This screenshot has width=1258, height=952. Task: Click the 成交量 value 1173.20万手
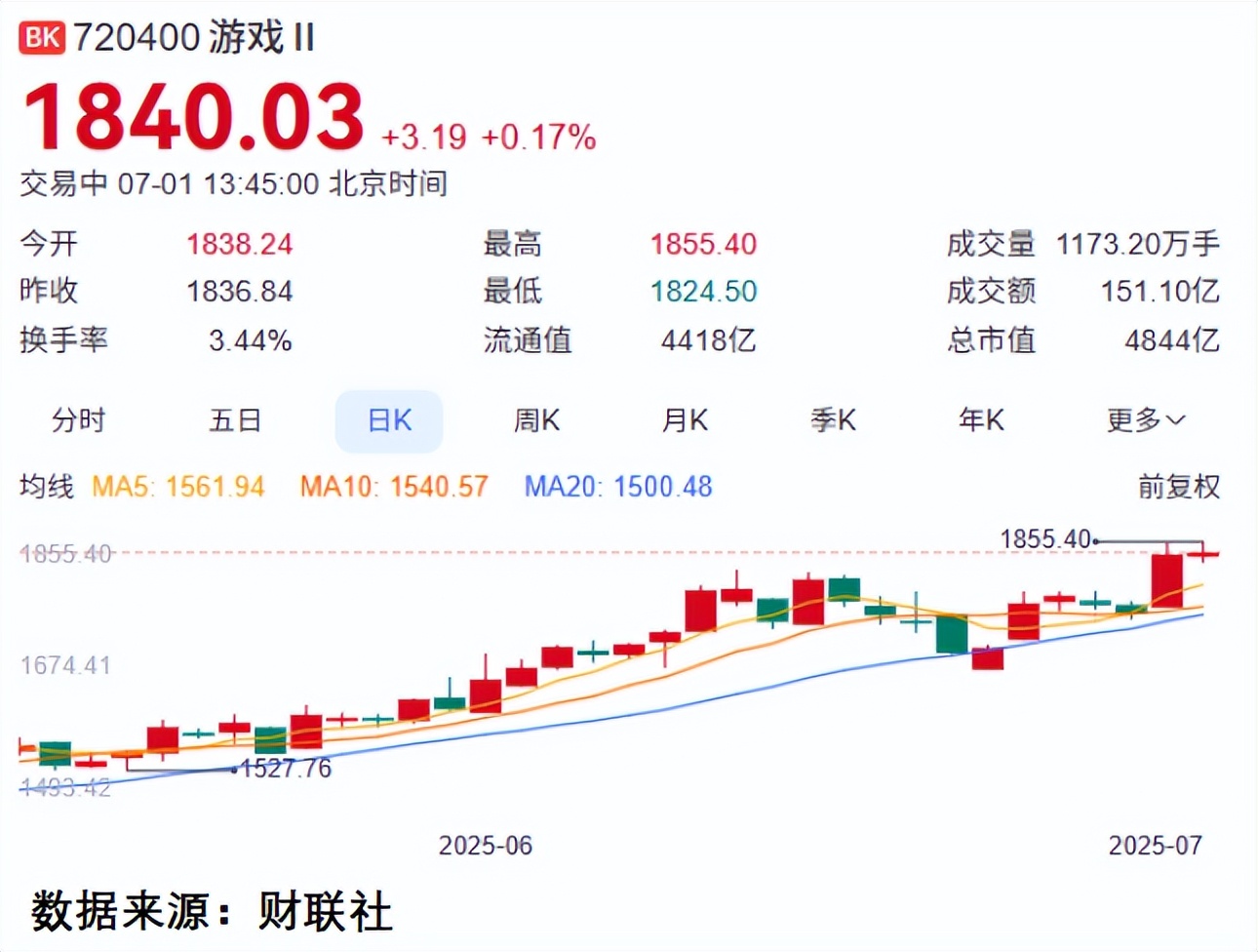[1138, 244]
